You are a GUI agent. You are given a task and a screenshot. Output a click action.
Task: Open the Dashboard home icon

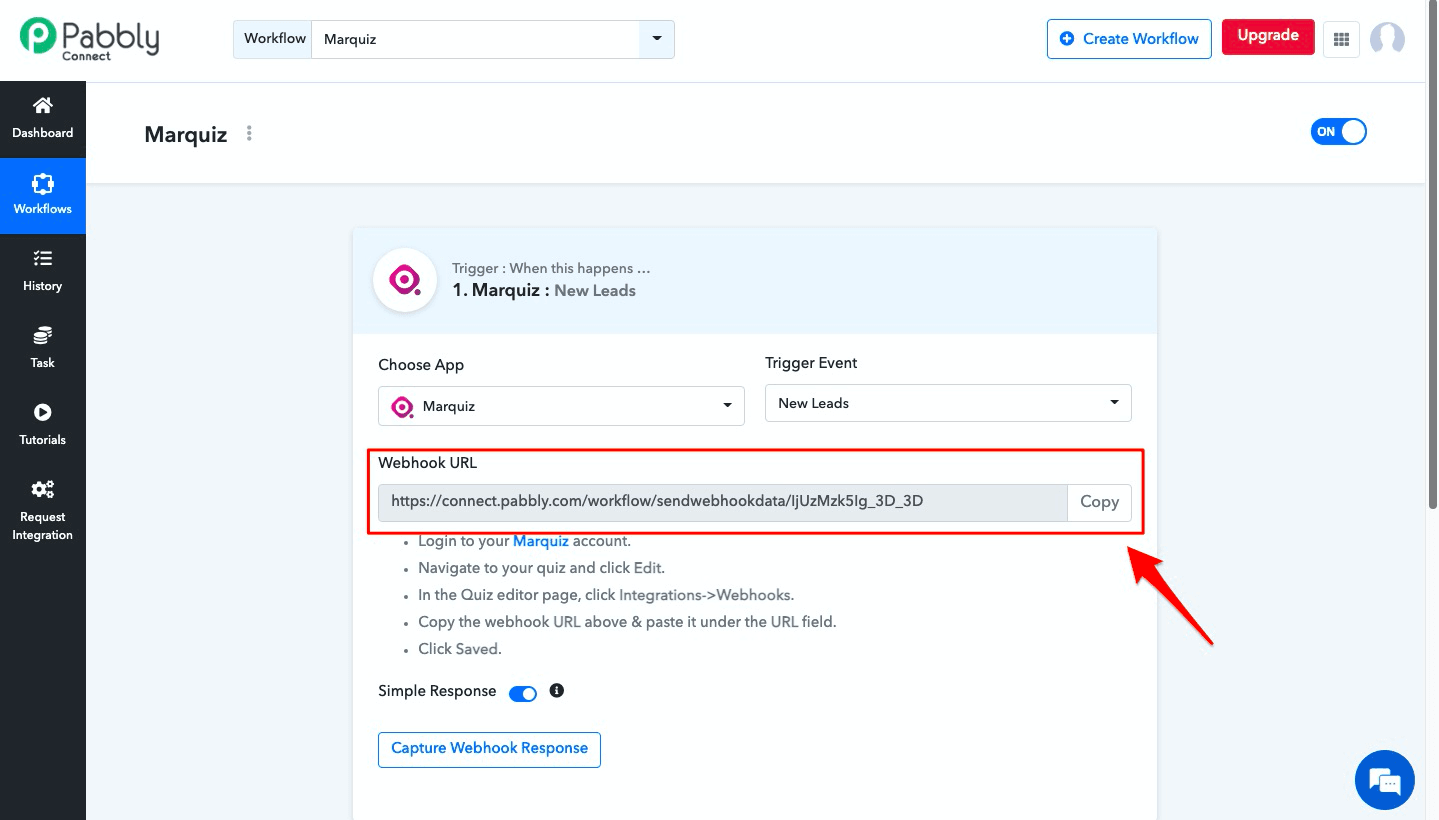(43, 105)
